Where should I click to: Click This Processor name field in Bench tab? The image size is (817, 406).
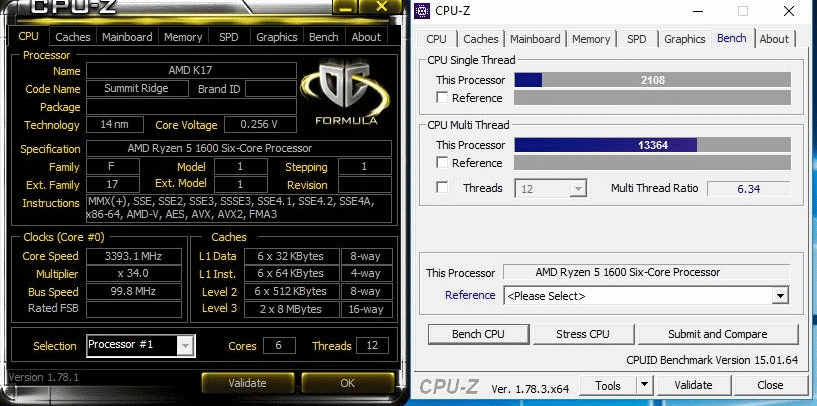[x=646, y=272]
